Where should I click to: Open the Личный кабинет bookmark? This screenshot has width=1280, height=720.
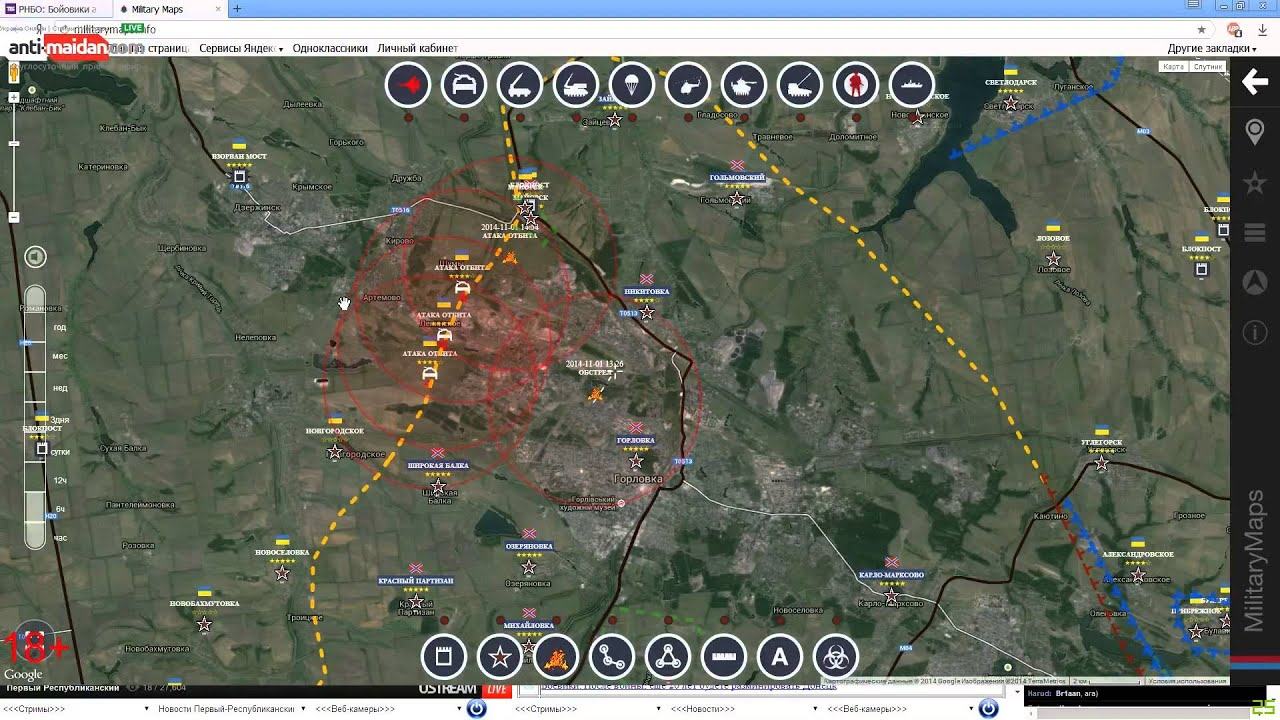pyautogui.click(x=417, y=48)
